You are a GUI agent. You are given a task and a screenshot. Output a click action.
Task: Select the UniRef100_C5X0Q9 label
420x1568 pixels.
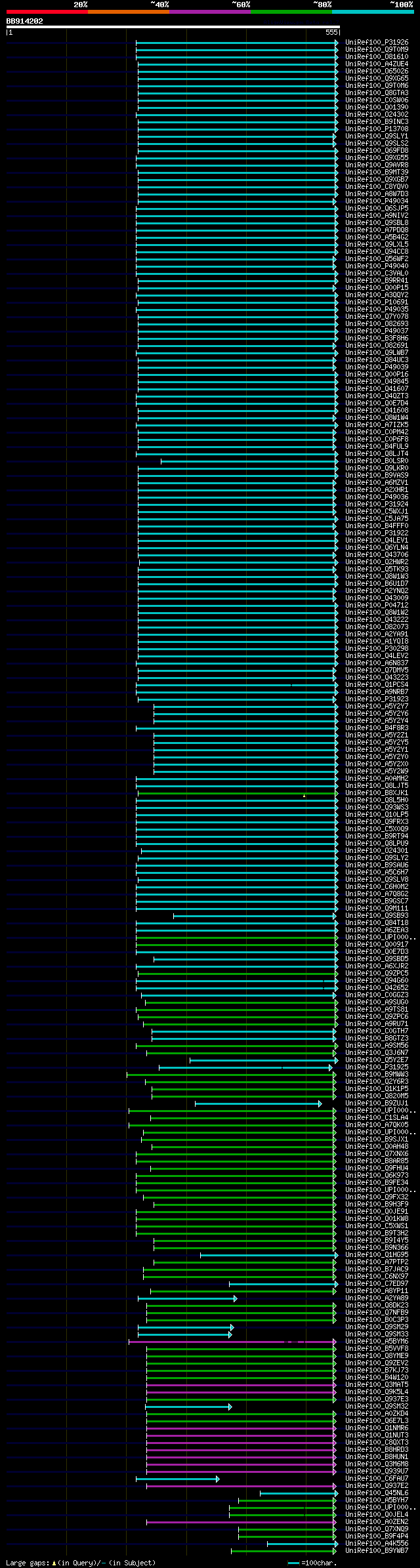click(x=377, y=829)
